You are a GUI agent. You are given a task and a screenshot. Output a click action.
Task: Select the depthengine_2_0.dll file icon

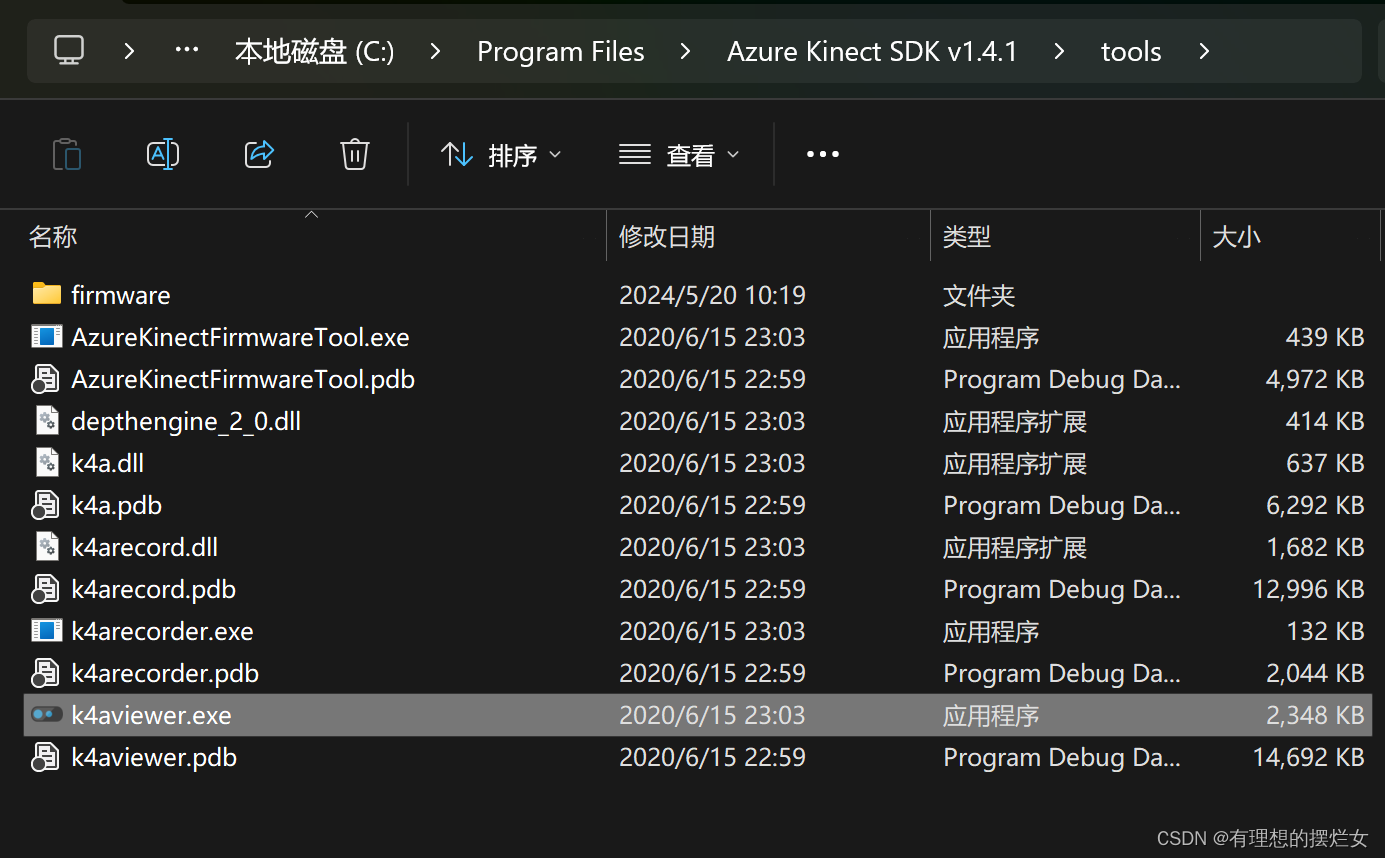click(46, 420)
